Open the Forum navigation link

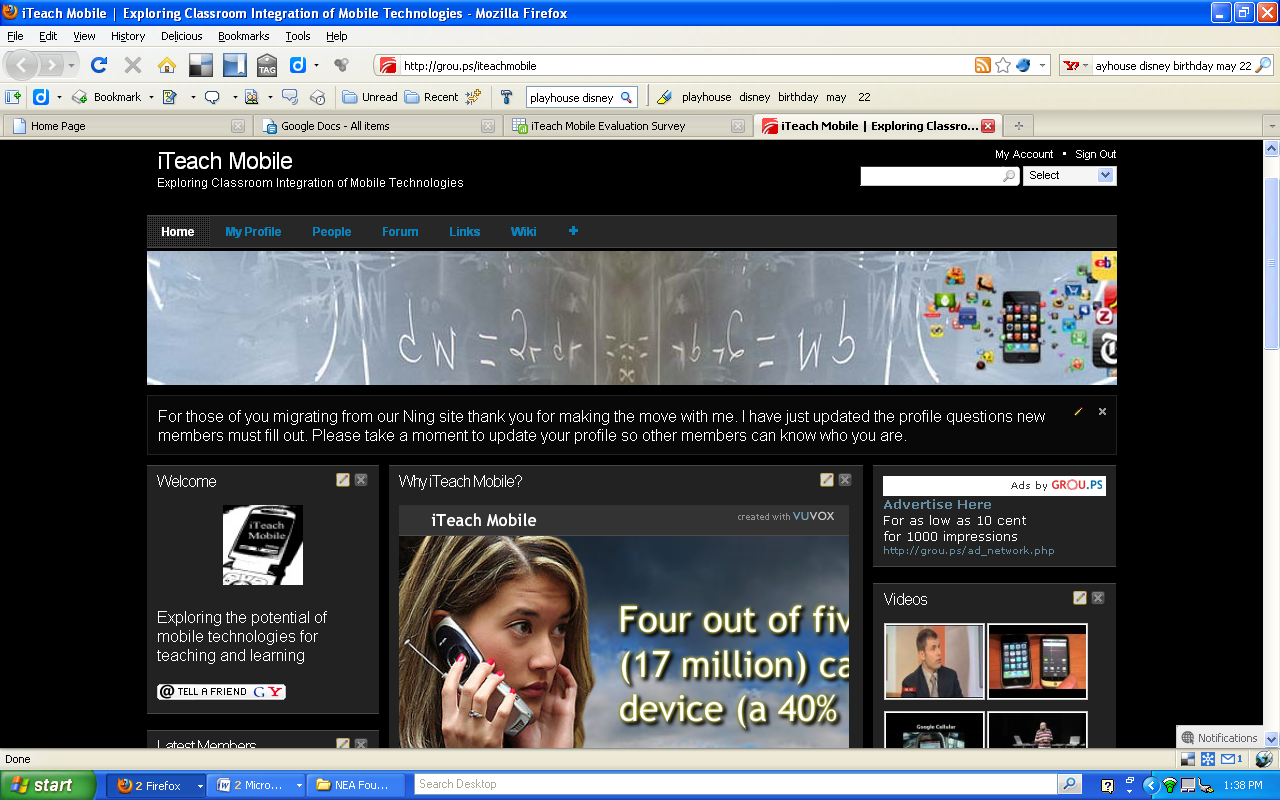tap(400, 231)
